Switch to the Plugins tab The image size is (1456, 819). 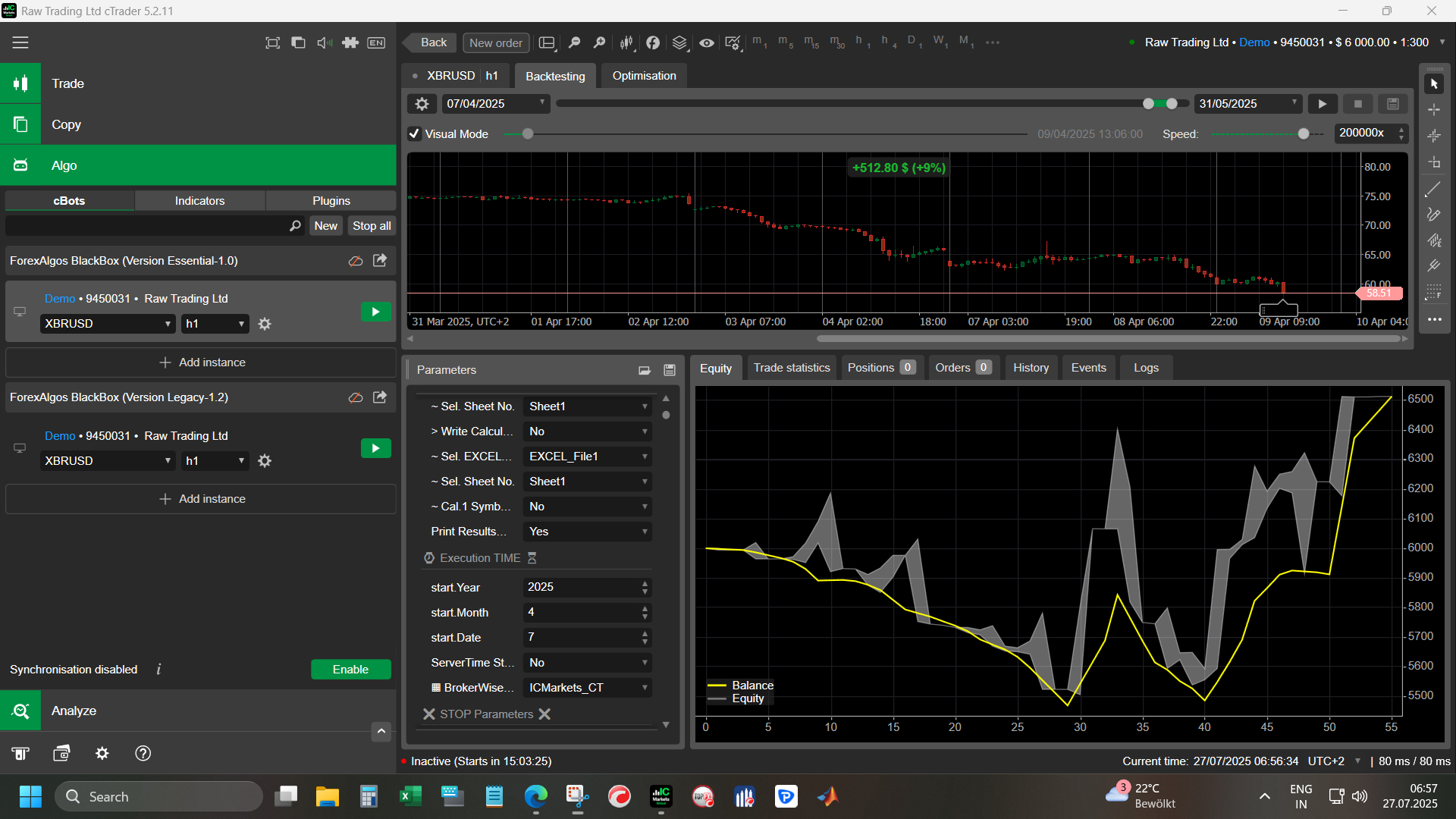331,201
